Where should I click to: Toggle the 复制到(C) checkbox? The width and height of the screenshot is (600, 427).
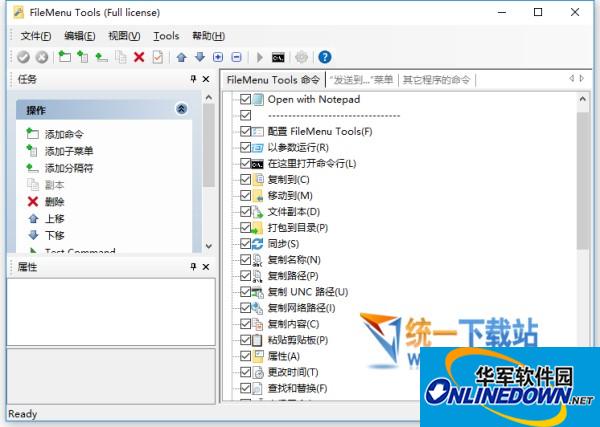[245, 179]
